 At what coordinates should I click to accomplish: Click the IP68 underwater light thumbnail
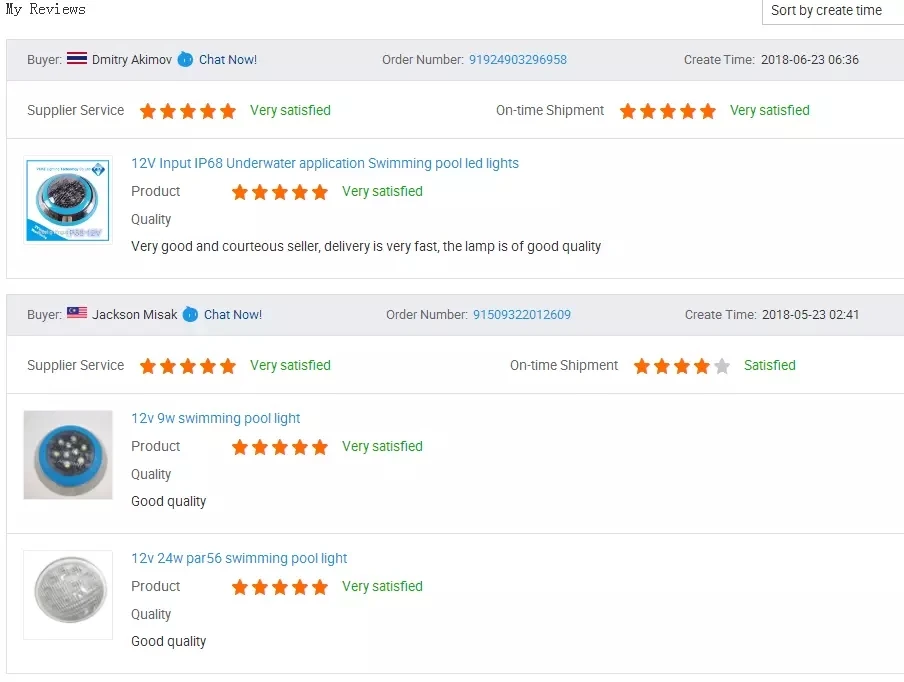click(x=68, y=200)
